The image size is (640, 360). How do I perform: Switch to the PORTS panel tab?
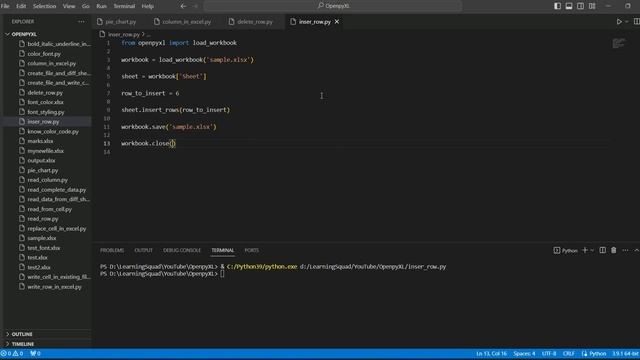click(x=251, y=250)
